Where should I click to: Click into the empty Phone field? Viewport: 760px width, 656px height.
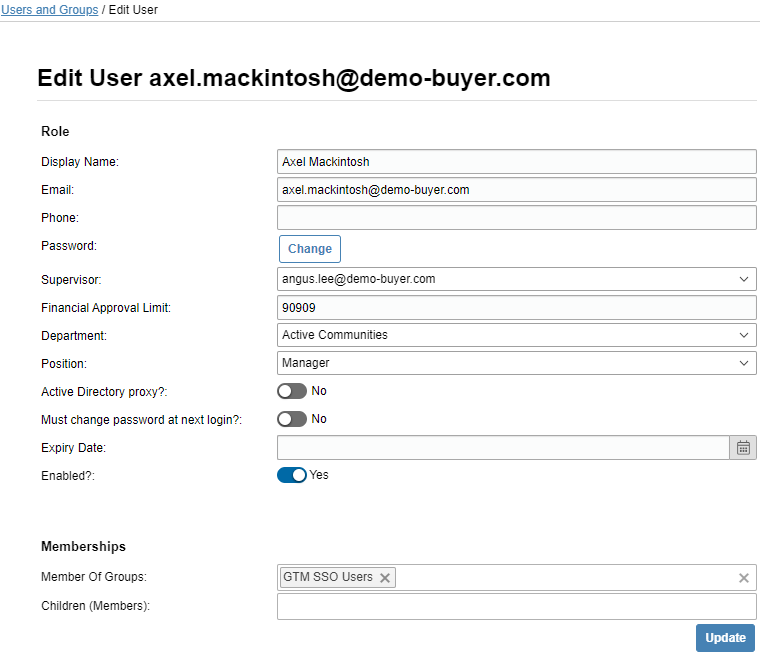pos(517,218)
